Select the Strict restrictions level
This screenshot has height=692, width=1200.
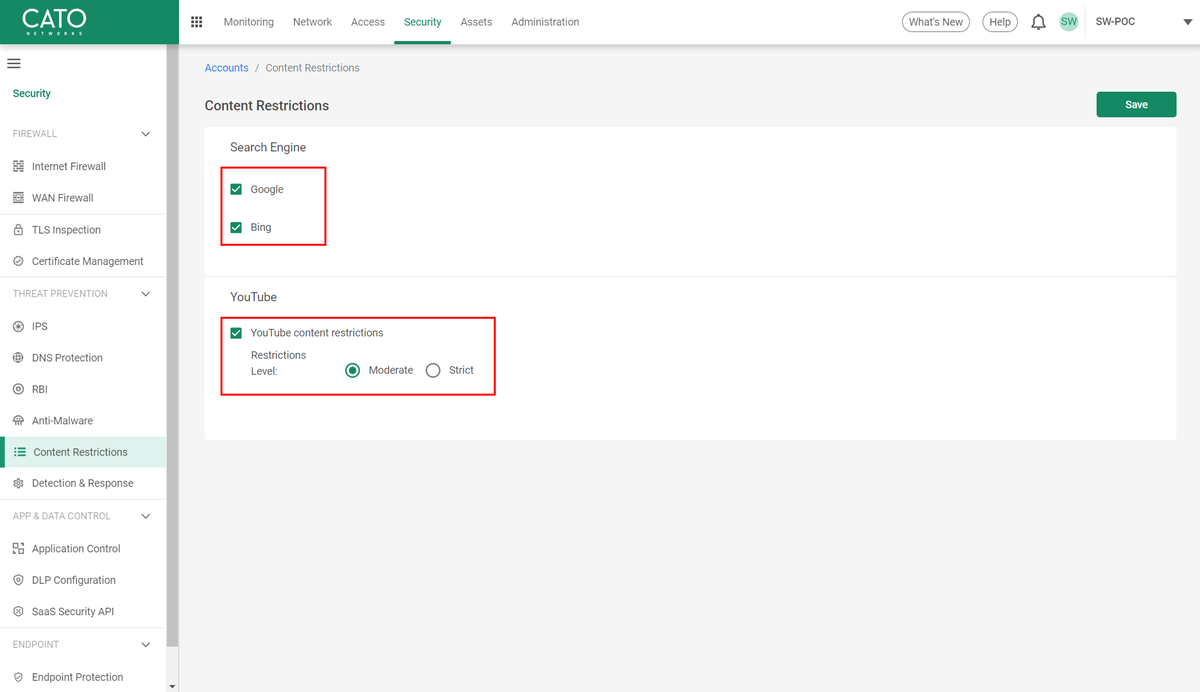pyautogui.click(x=433, y=370)
